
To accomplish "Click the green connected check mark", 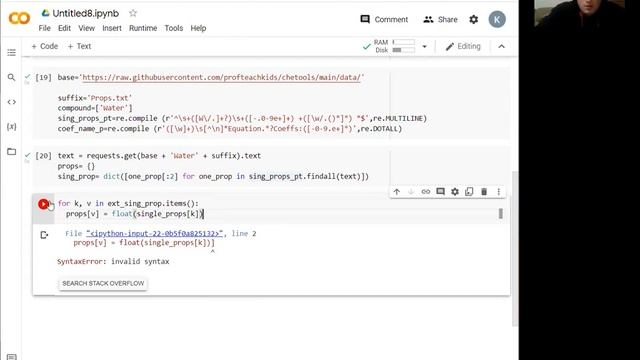I will [367, 47].
